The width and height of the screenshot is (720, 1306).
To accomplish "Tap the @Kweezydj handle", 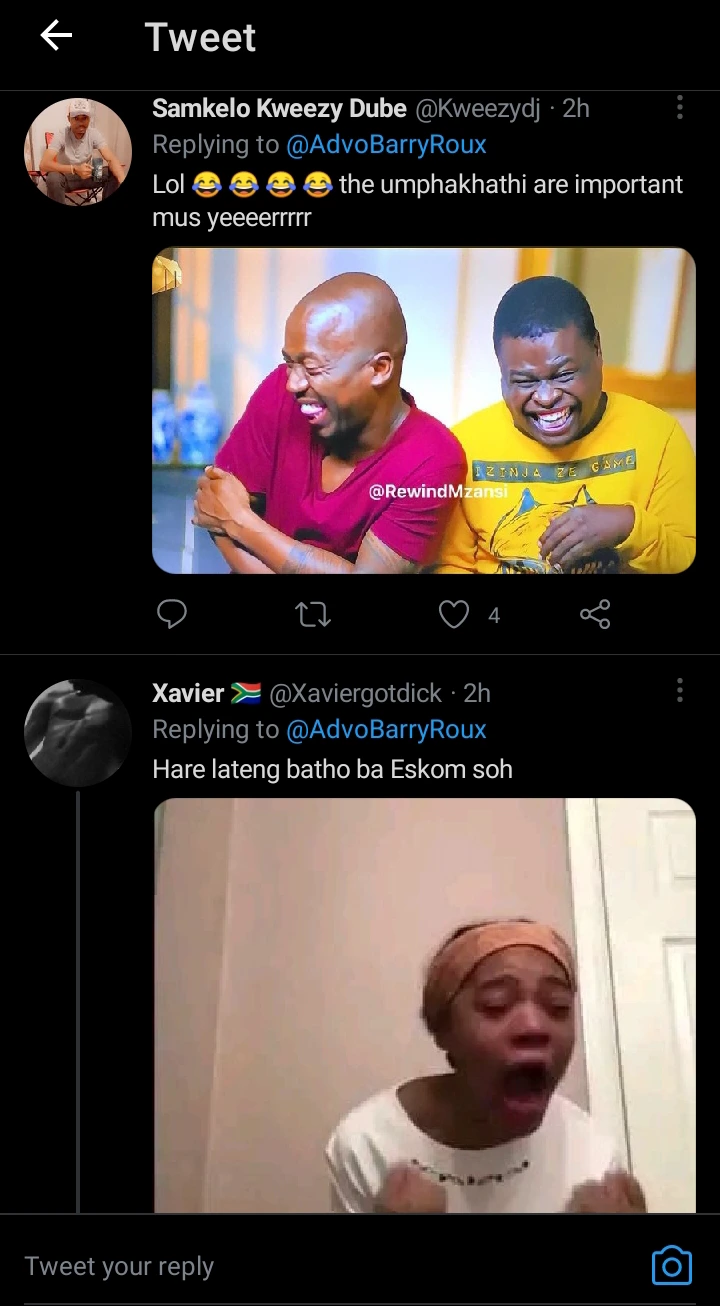I will (x=476, y=109).
